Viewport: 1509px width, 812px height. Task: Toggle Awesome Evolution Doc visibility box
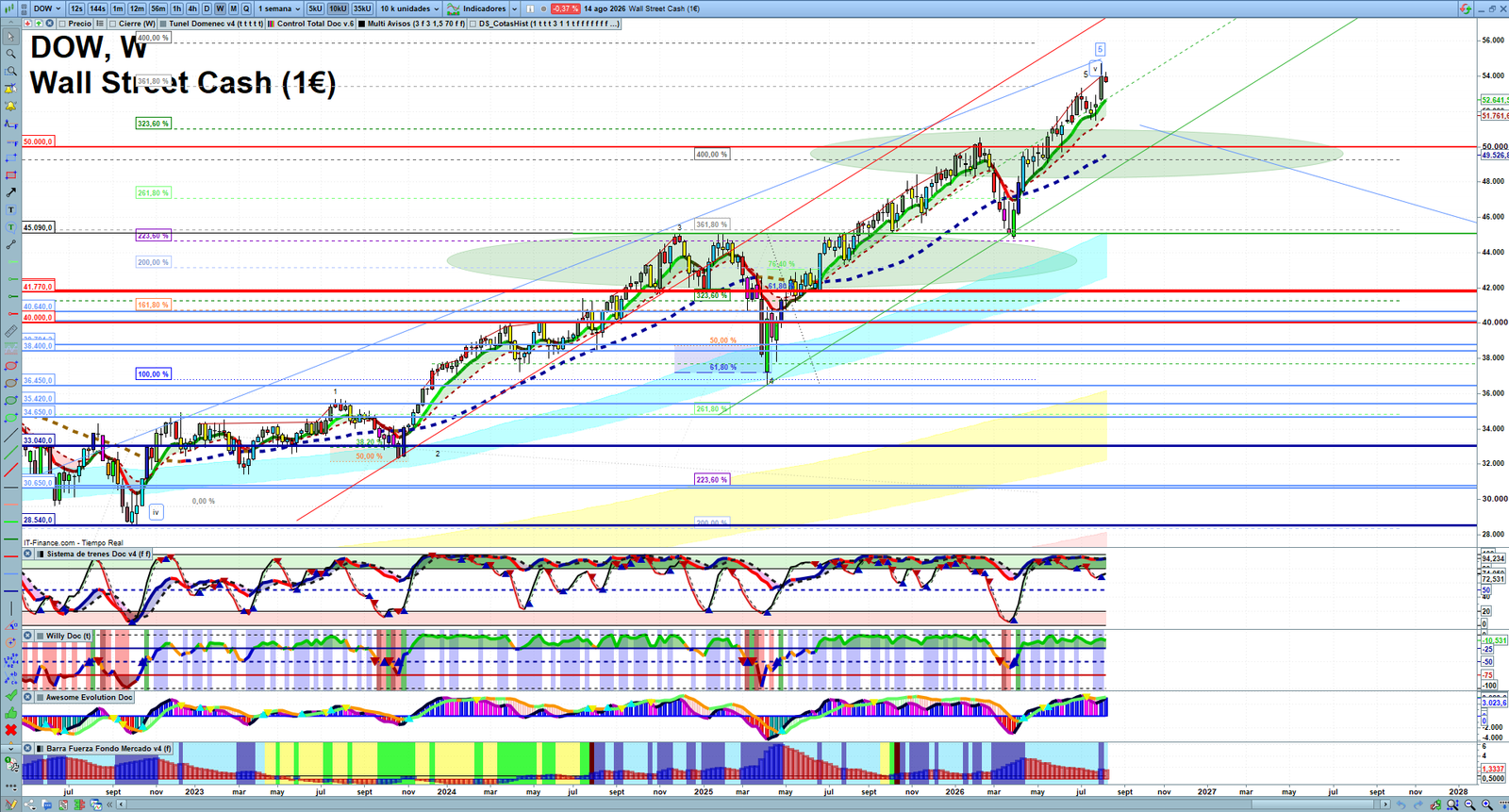pos(40,697)
